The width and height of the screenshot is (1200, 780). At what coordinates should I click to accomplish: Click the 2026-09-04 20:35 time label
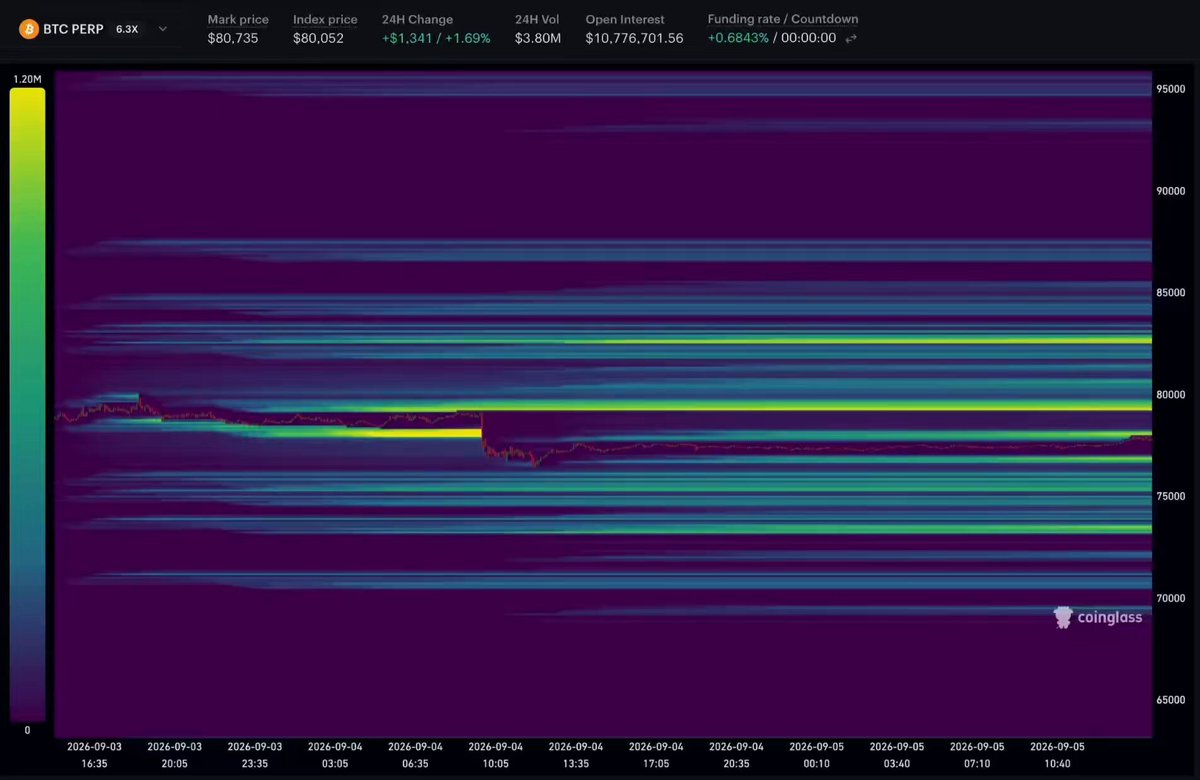point(736,755)
